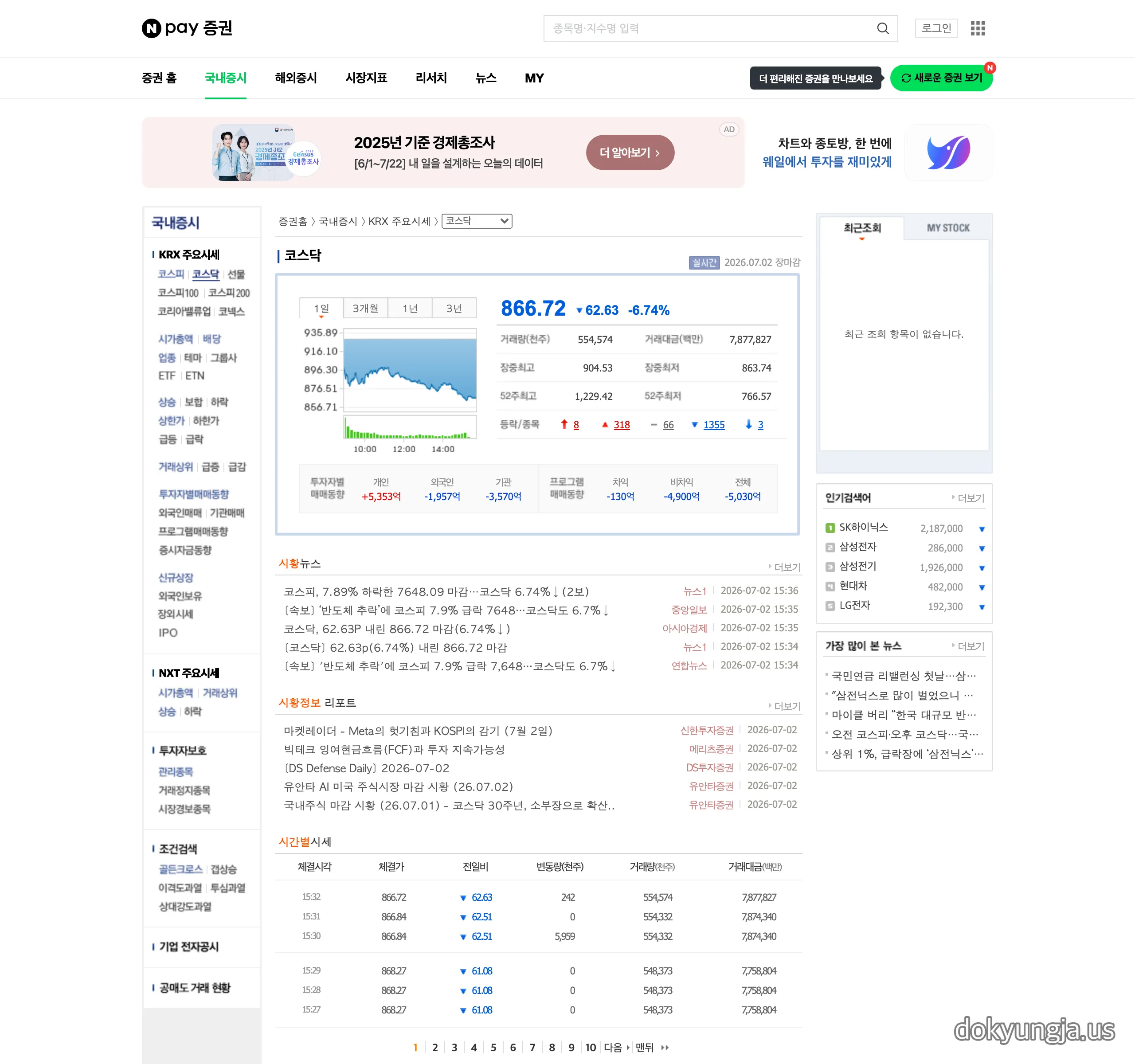The image size is (1135, 1064).
Task: Open news 코스닥, 62.63P 내린 866.72 마감
Action: click(x=397, y=629)
